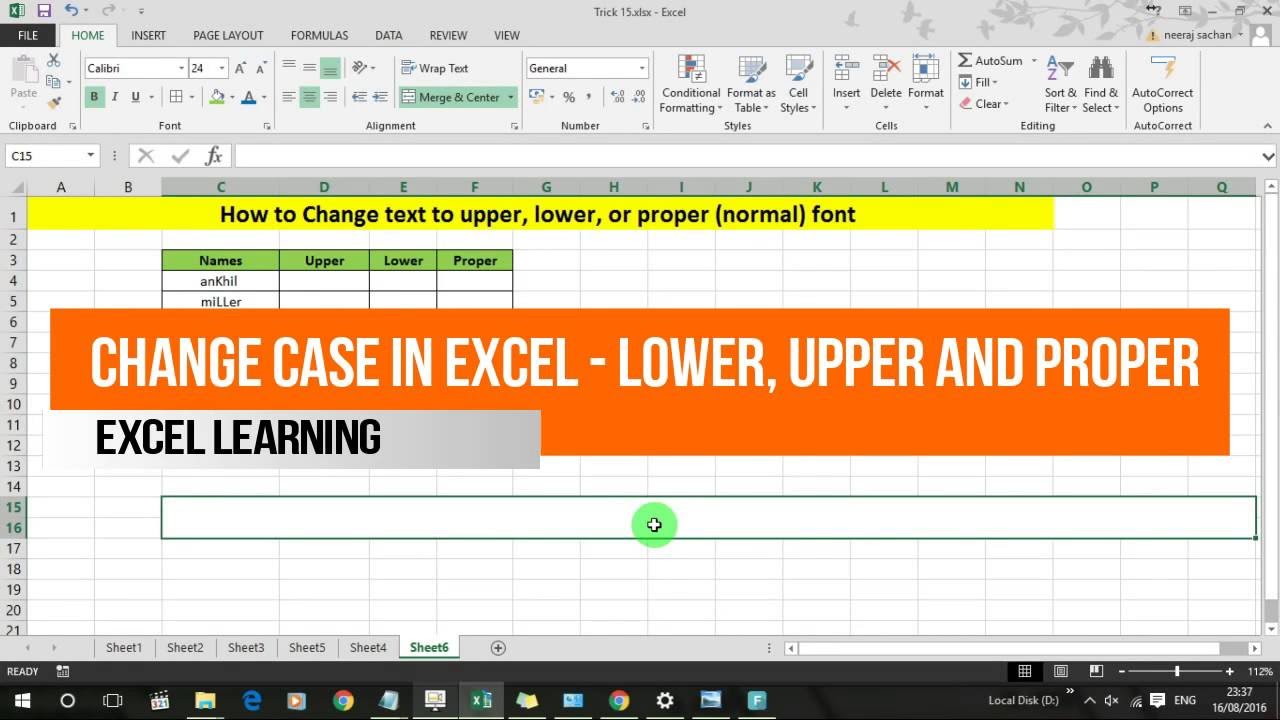The image size is (1280, 720).
Task: Switch to the Sheet1 tab
Action: pyautogui.click(x=124, y=648)
